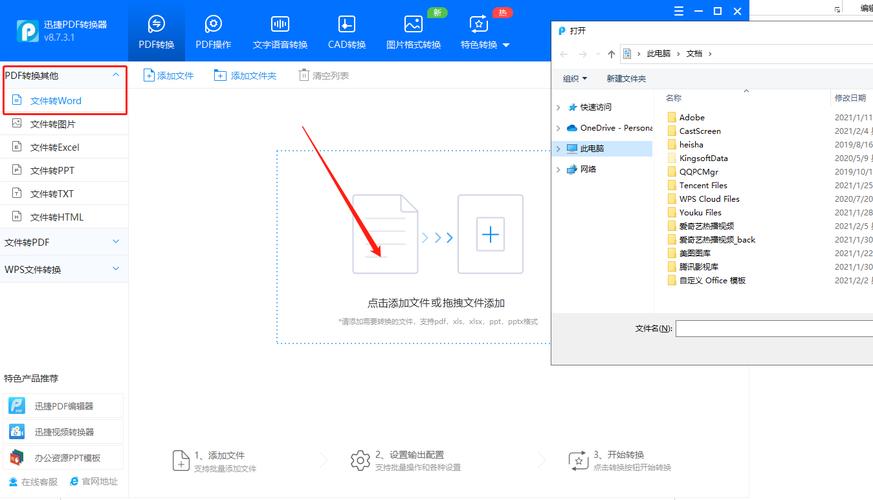This screenshot has width=873, height=500.
Task: Go back in the Open dialog
Action: (563, 54)
